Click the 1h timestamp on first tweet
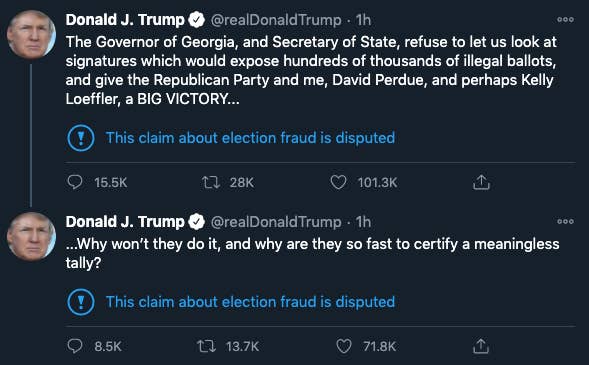This screenshot has width=589, height=365. click(363, 20)
